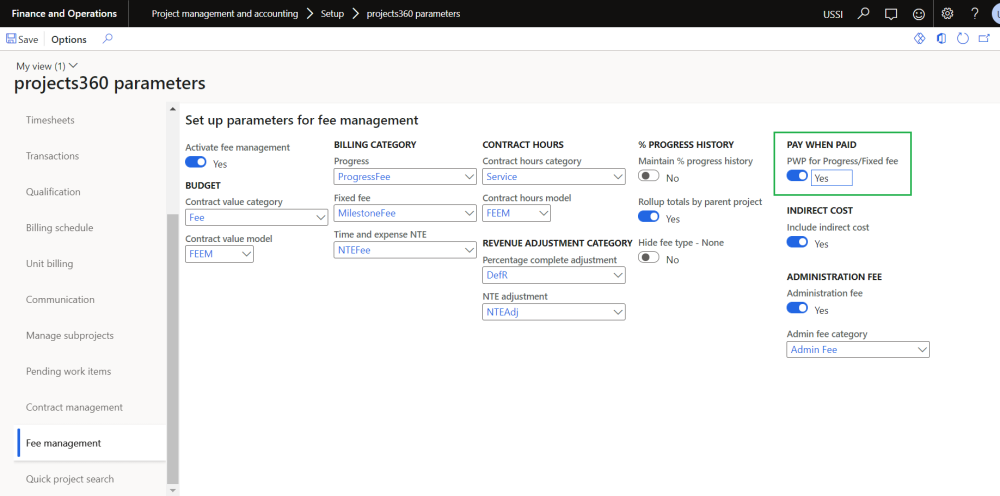
Task: Switch to the Contract management tab
Action: (74, 407)
